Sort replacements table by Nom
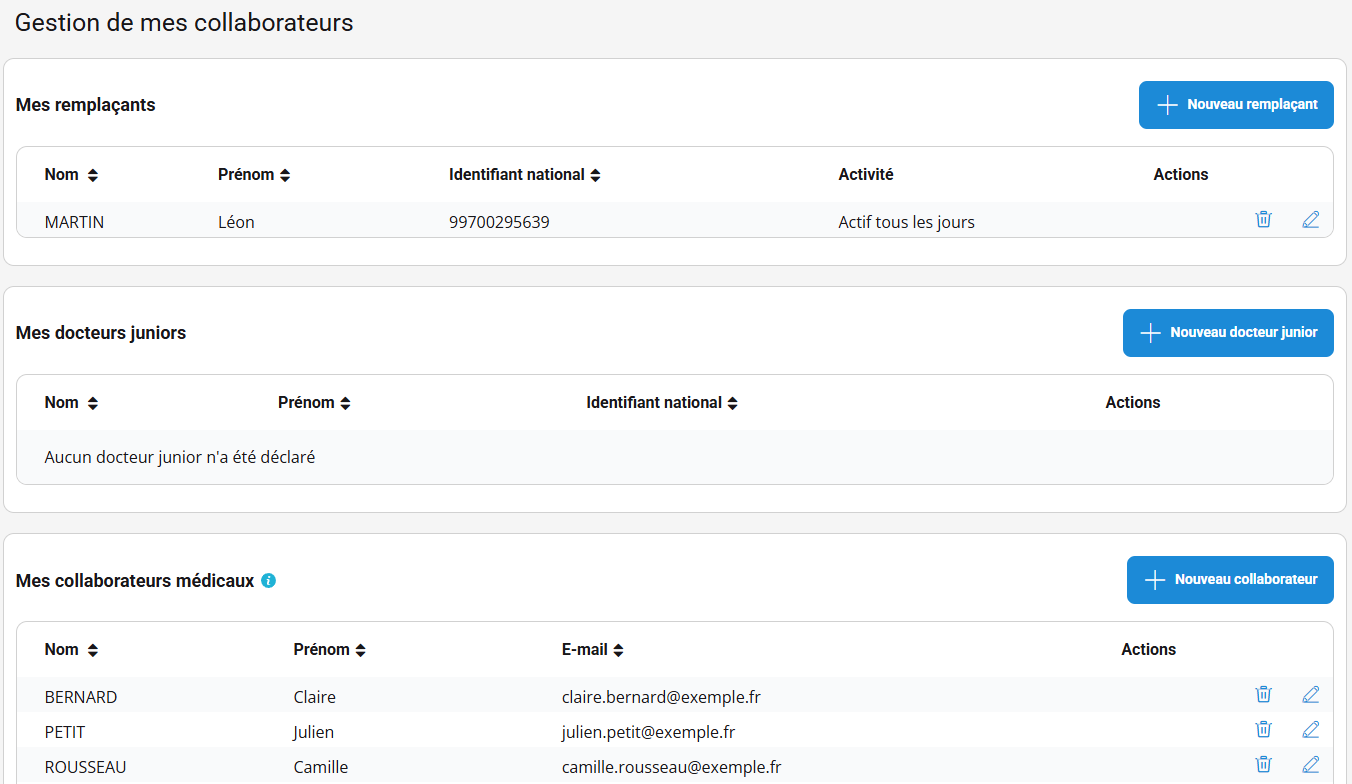 [x=93, y=175]
